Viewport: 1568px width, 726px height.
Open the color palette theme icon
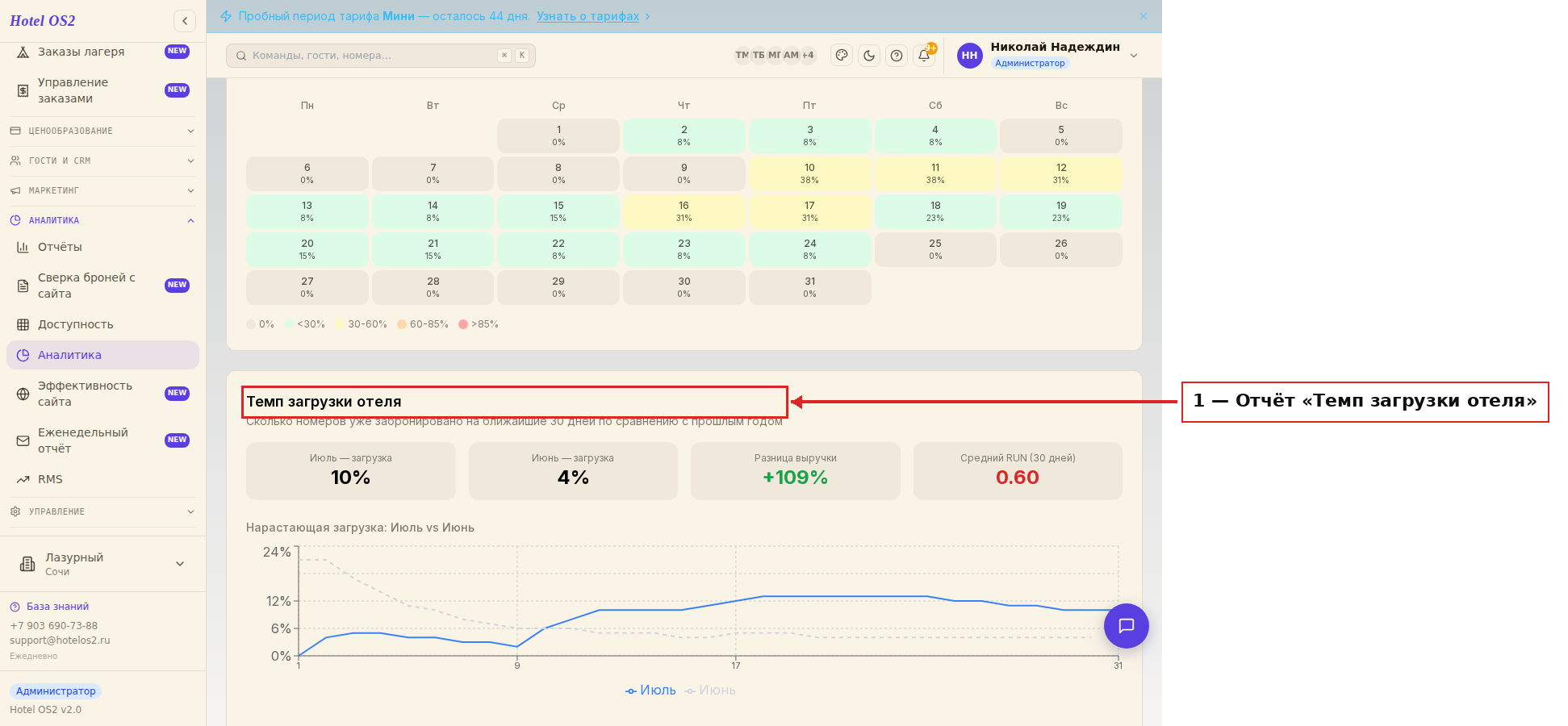pos(842,56)
